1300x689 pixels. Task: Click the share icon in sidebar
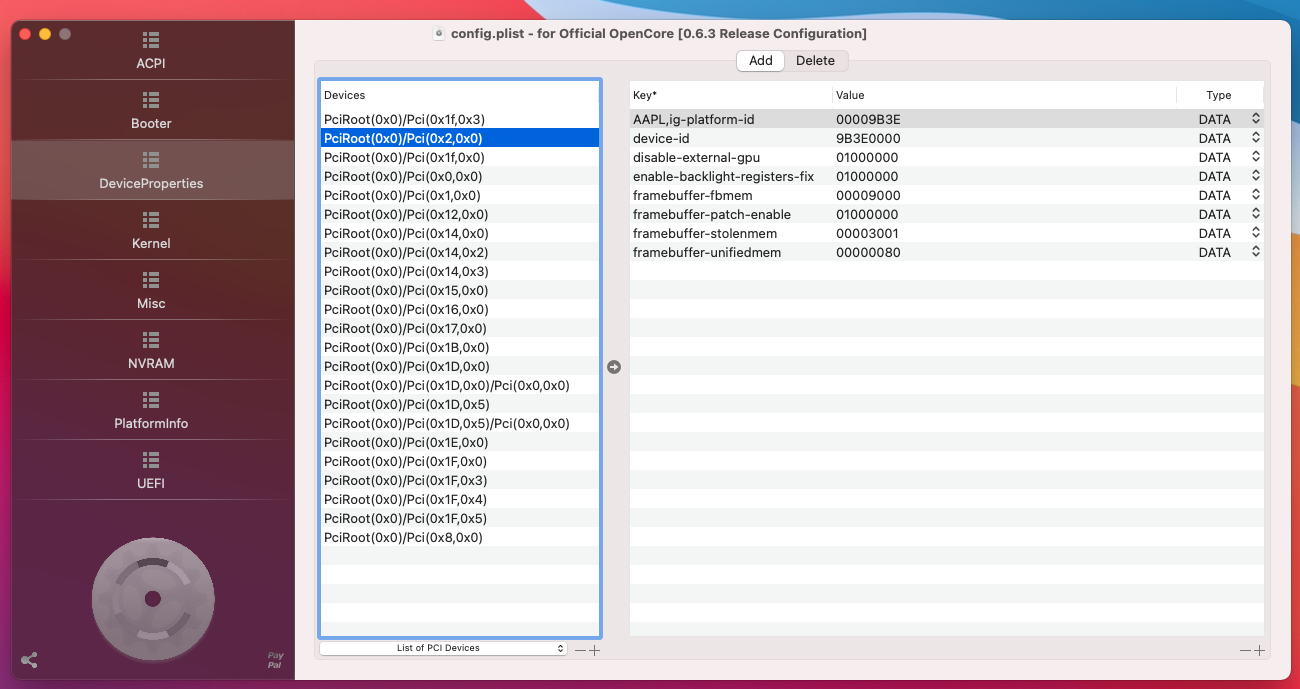[x=30, y=660]
